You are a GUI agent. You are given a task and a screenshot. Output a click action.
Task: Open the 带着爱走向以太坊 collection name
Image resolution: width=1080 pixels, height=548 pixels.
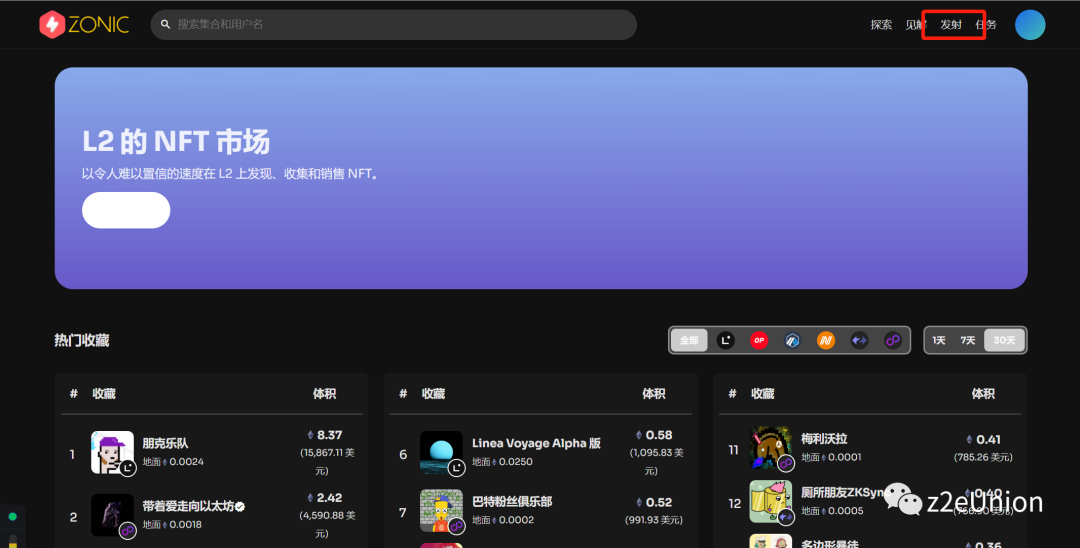pyautogui.click(x=188, y=506)
